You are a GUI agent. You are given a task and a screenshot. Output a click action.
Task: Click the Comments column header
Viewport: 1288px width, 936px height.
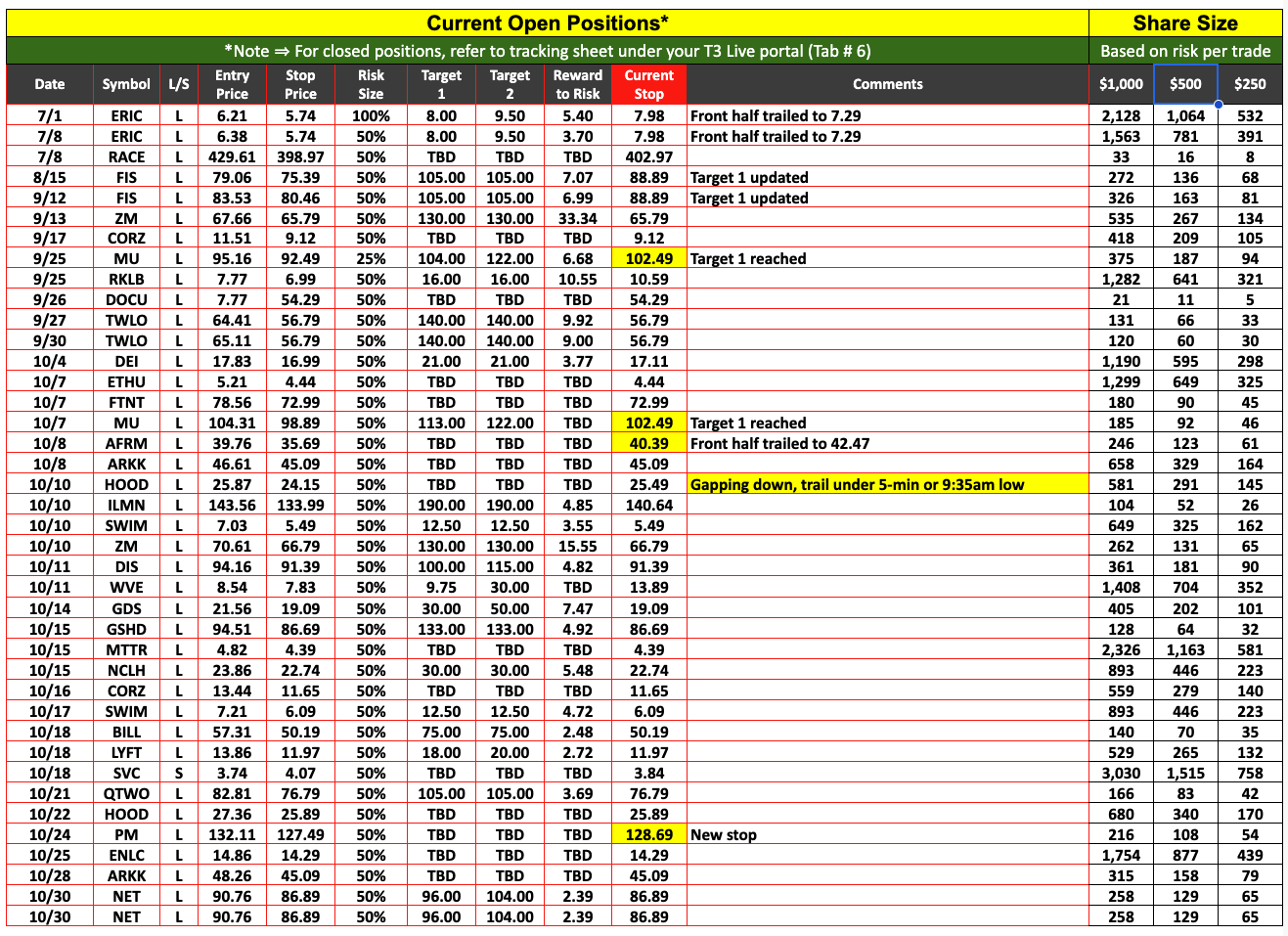pos(887,84)
